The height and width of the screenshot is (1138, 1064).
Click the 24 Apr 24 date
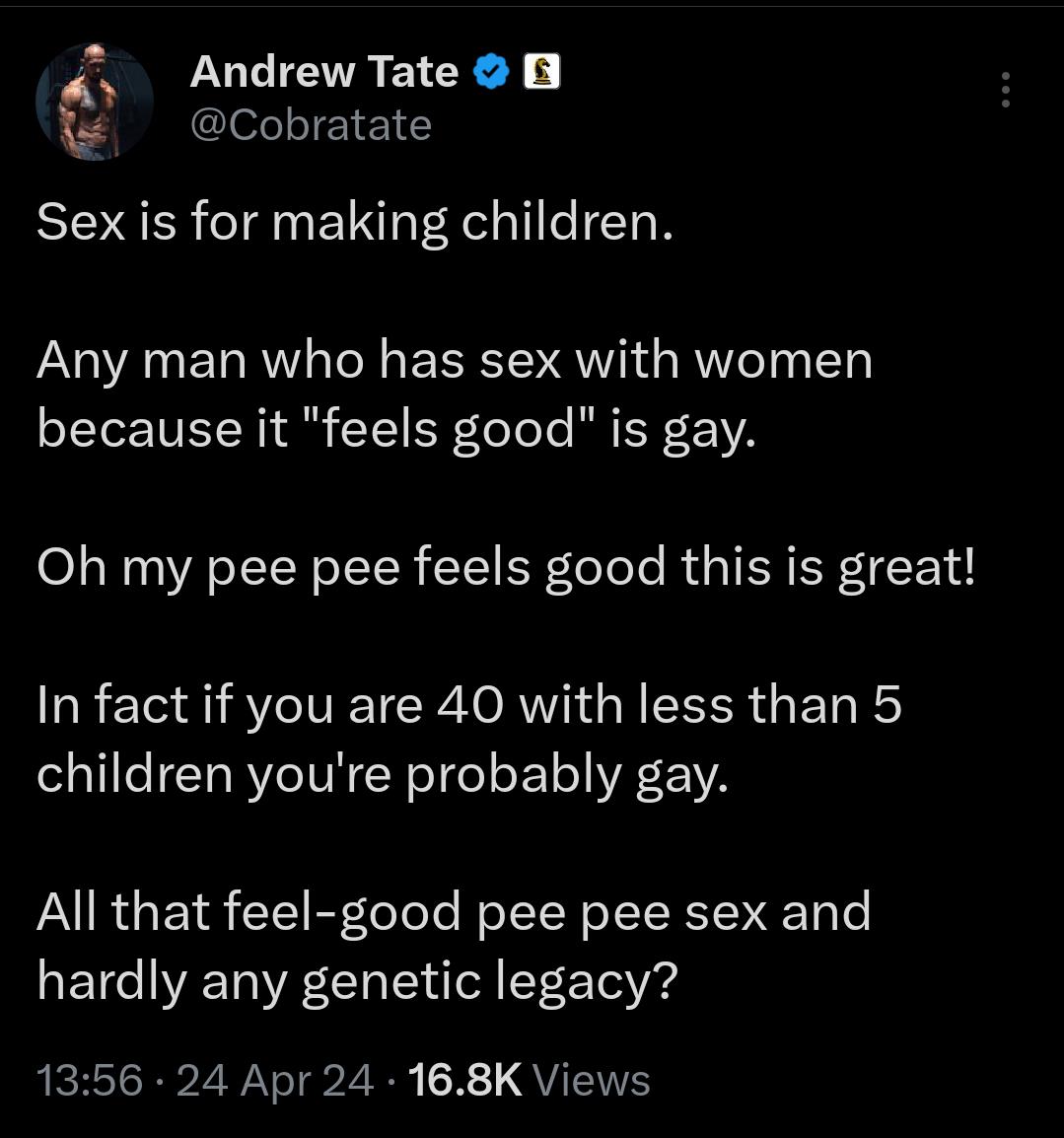[x=275, y=1080]
